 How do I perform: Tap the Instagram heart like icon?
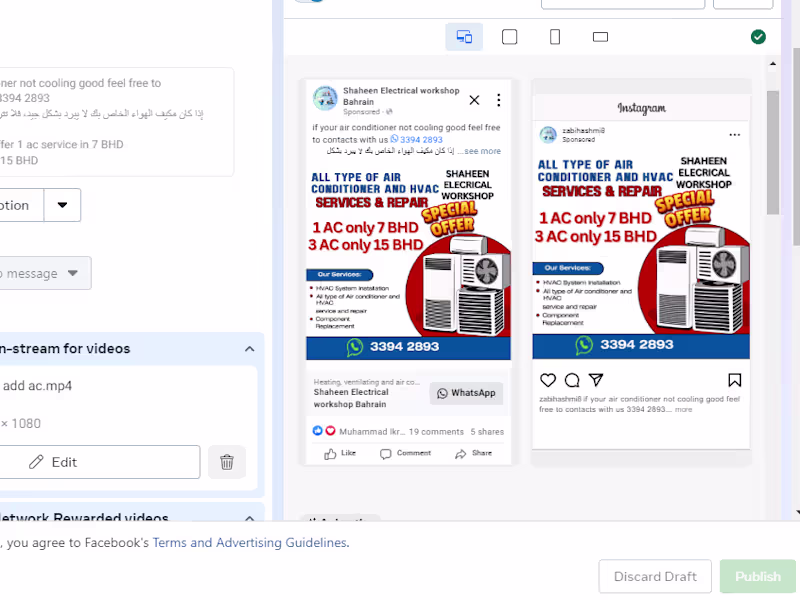547,380
